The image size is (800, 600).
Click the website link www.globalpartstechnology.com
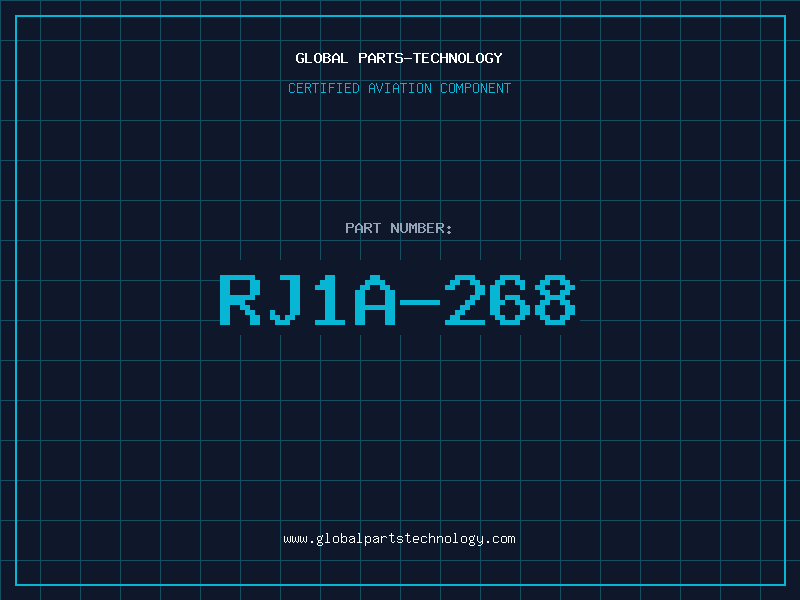(399, 539)
